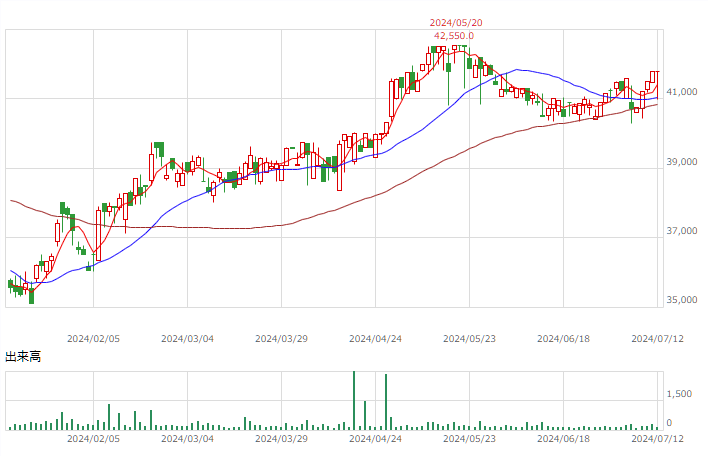Click 2024/03/04 date under price chart

pos(187,339)
